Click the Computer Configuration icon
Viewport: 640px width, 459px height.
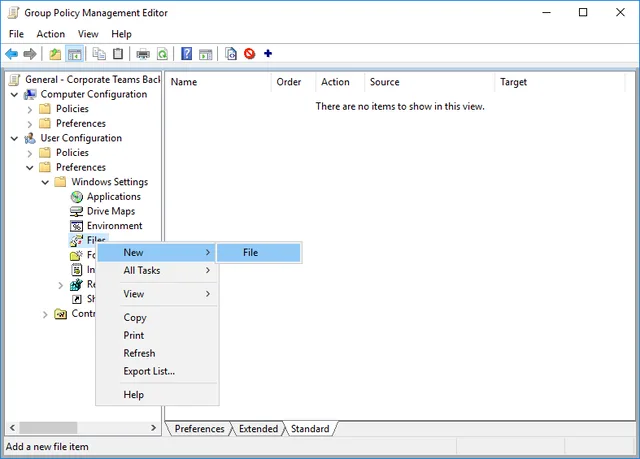pyautogui.click(x=30, y=95)
